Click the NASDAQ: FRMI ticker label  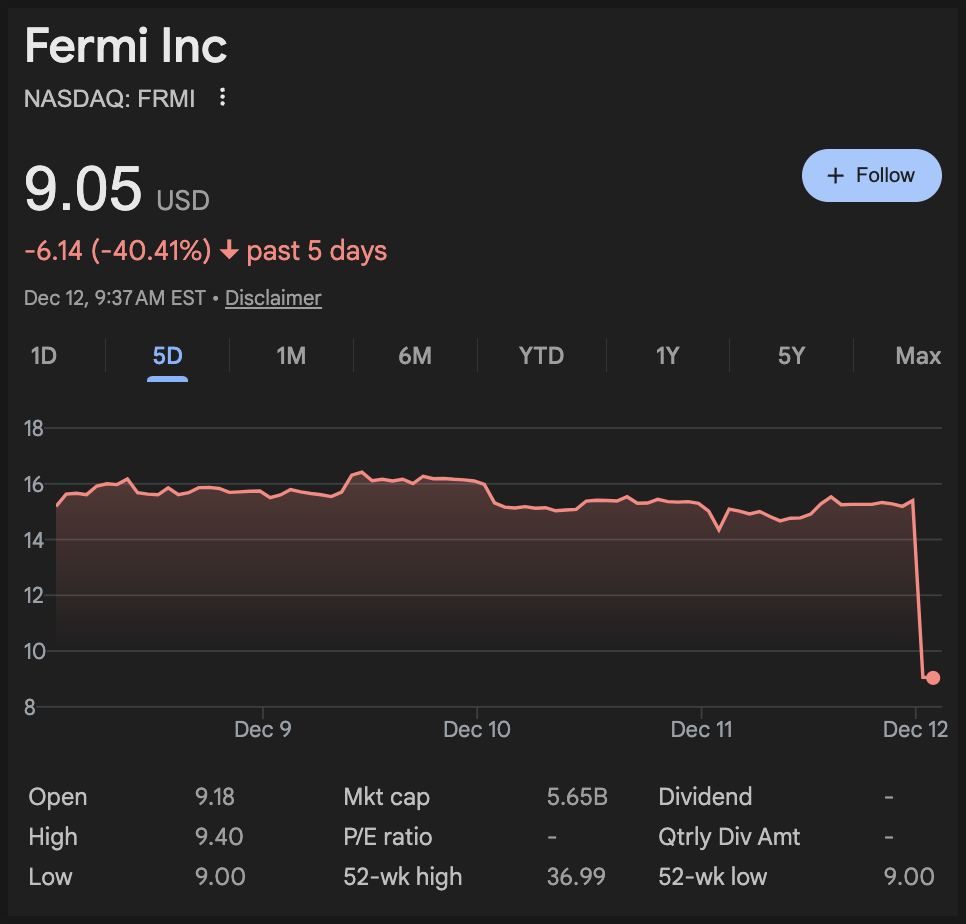[110, 98]
